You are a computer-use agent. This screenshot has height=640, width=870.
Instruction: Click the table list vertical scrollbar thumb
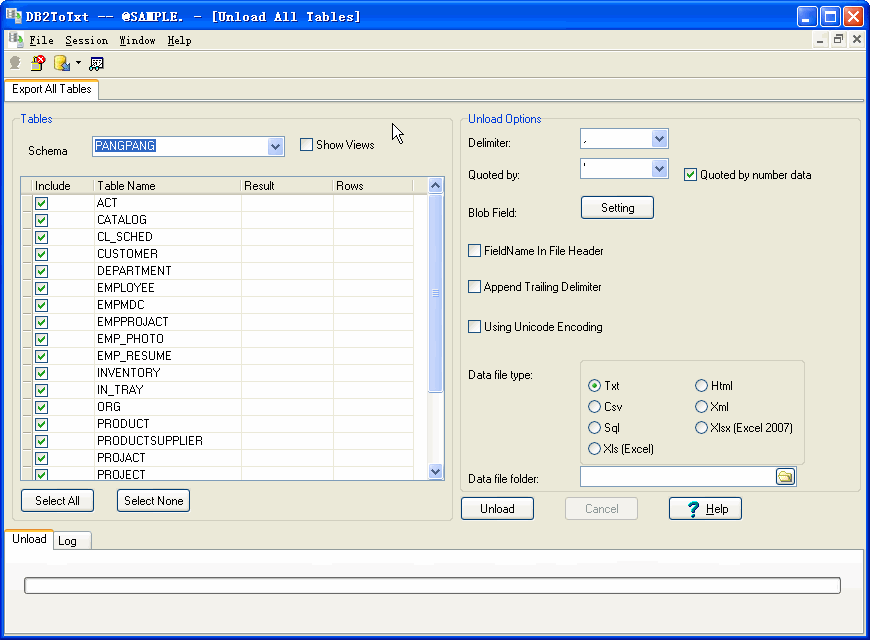pos(436,293)
